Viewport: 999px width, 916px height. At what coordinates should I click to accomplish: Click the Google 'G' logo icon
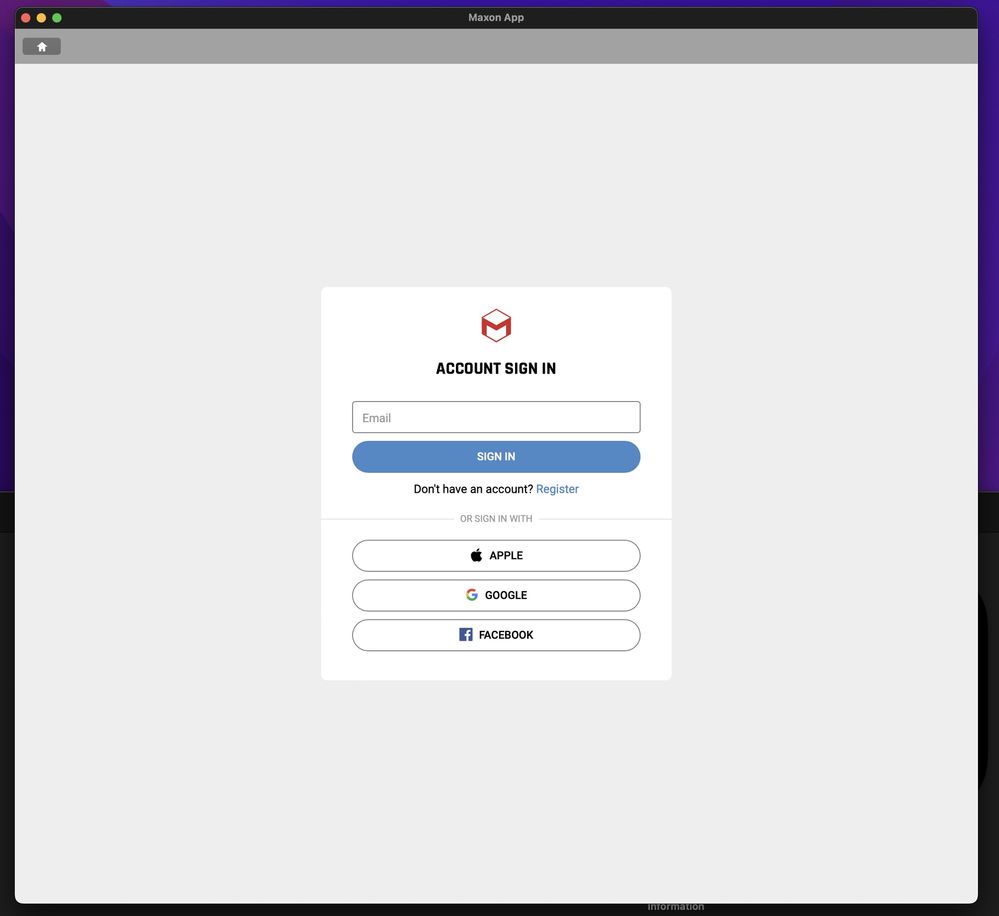472,595
